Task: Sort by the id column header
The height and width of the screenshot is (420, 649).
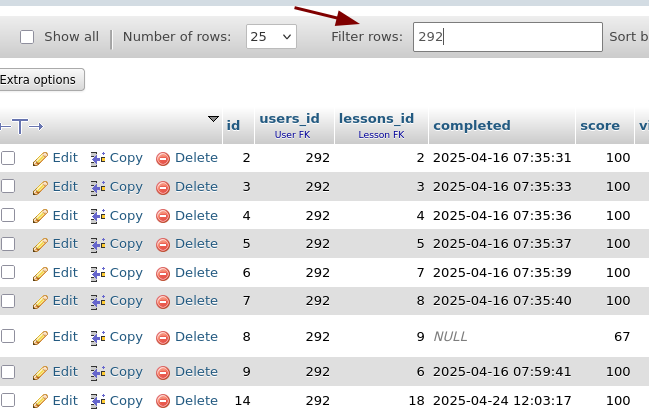Action: point(233,125)
